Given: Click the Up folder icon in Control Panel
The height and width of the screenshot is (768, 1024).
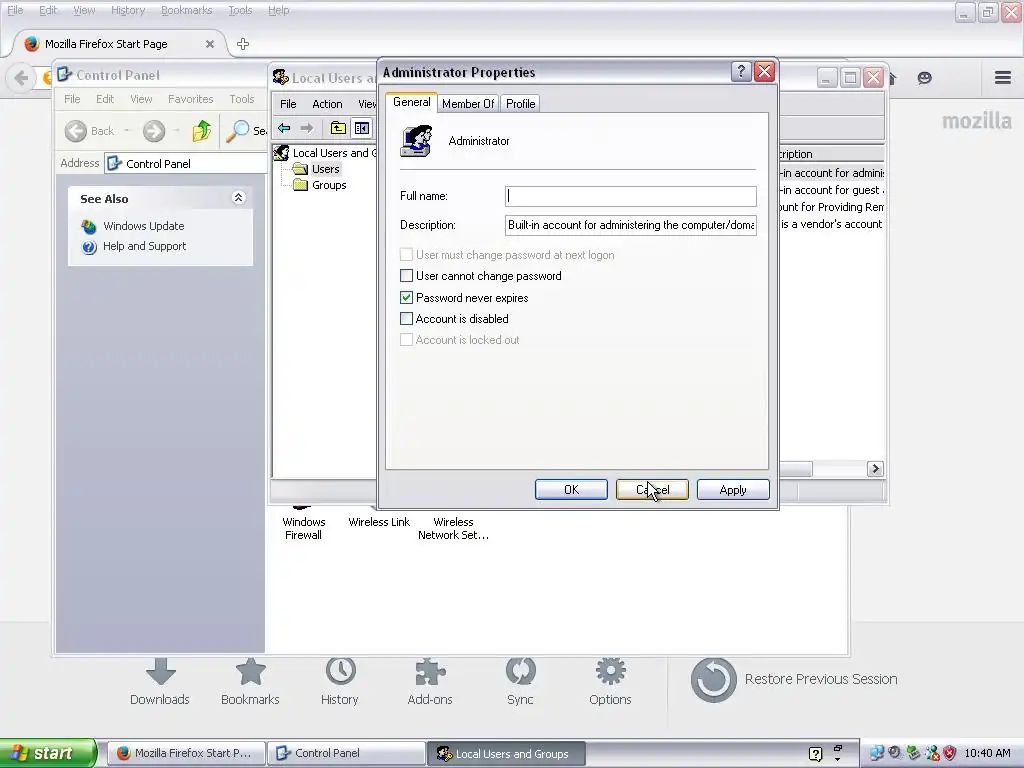Looking at the screenshot, I should 202,131.
